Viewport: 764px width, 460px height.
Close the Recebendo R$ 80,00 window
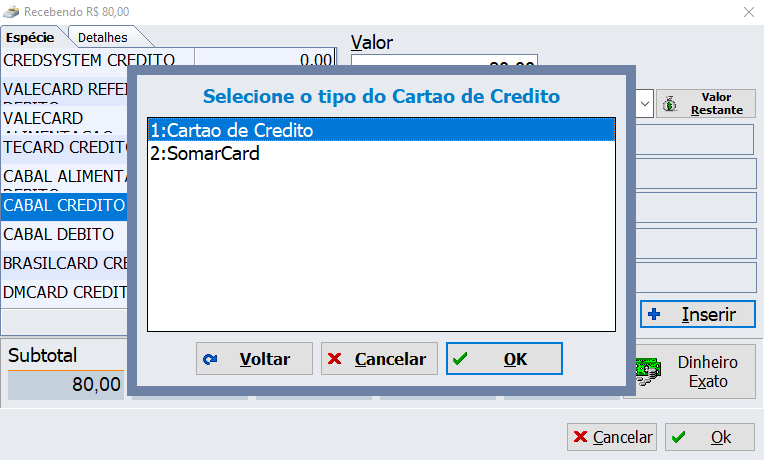point(748,11)
